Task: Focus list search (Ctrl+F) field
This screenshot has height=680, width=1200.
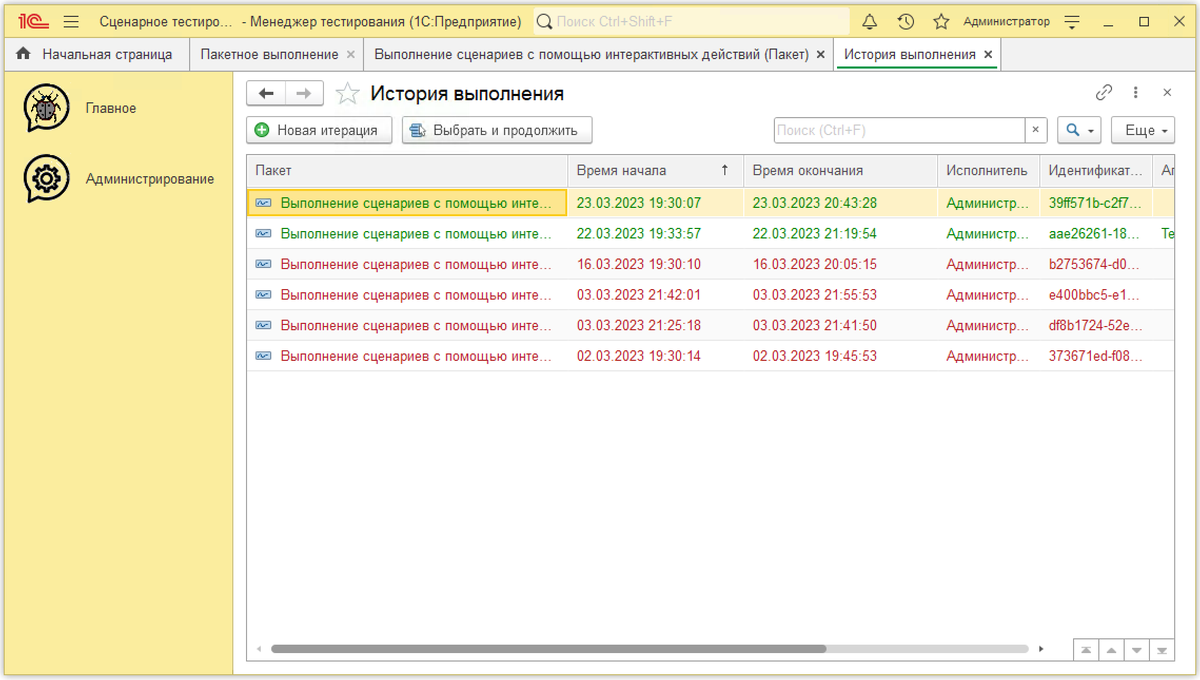Action: tap(899, 130)
